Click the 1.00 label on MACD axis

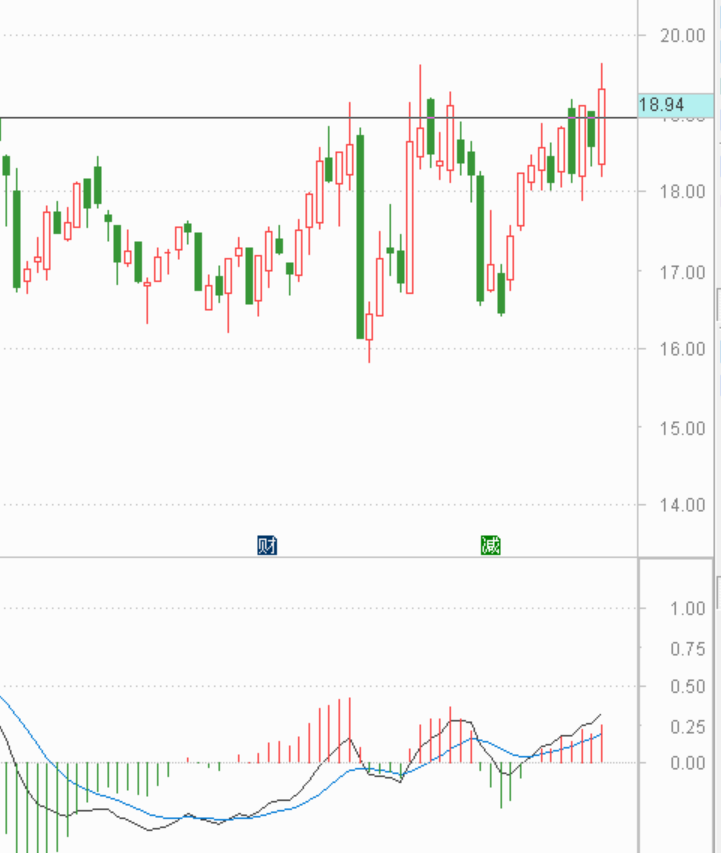tap(687, 608)
